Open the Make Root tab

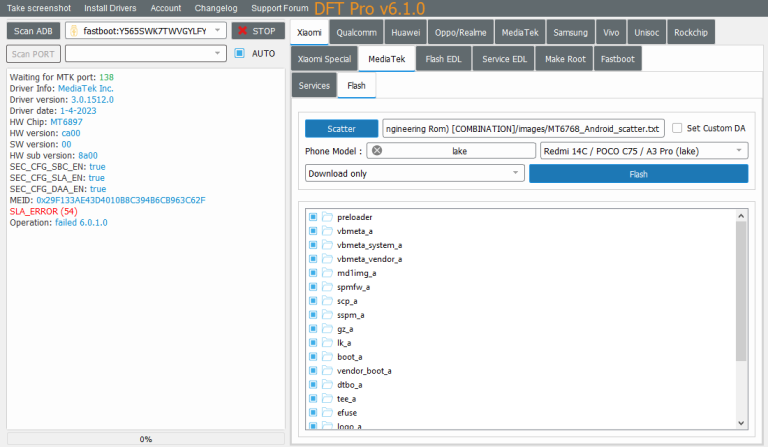pos(565,59)
